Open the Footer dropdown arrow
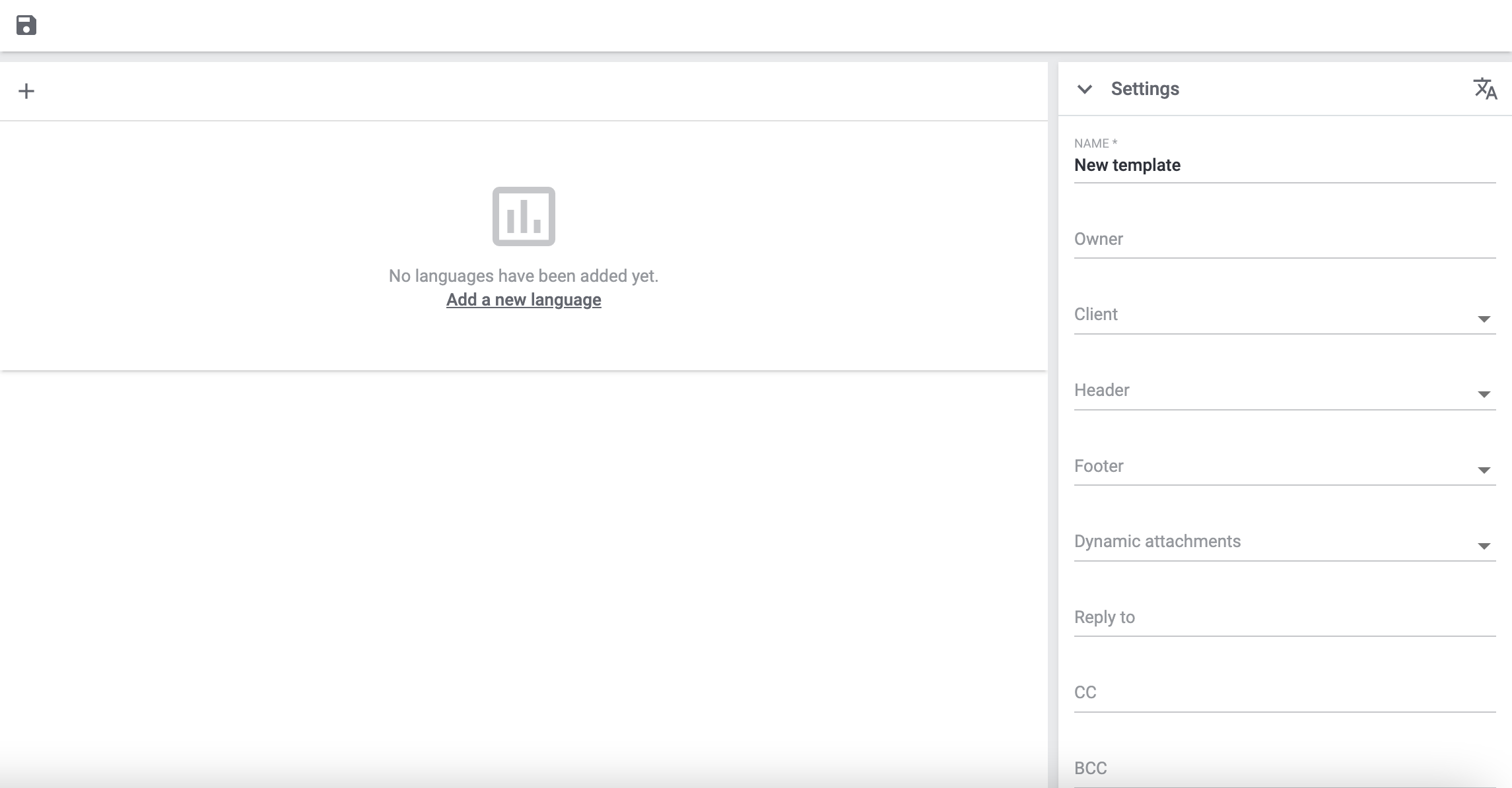Screen dimensions: 1512x788 1484,471
